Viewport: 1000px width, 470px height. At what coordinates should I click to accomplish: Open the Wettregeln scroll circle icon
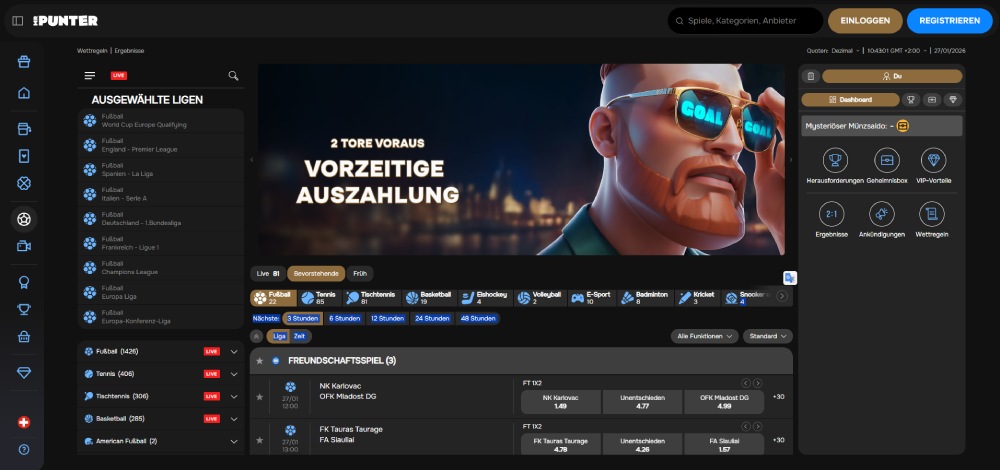pyautogui.click(x=932, y=214)
